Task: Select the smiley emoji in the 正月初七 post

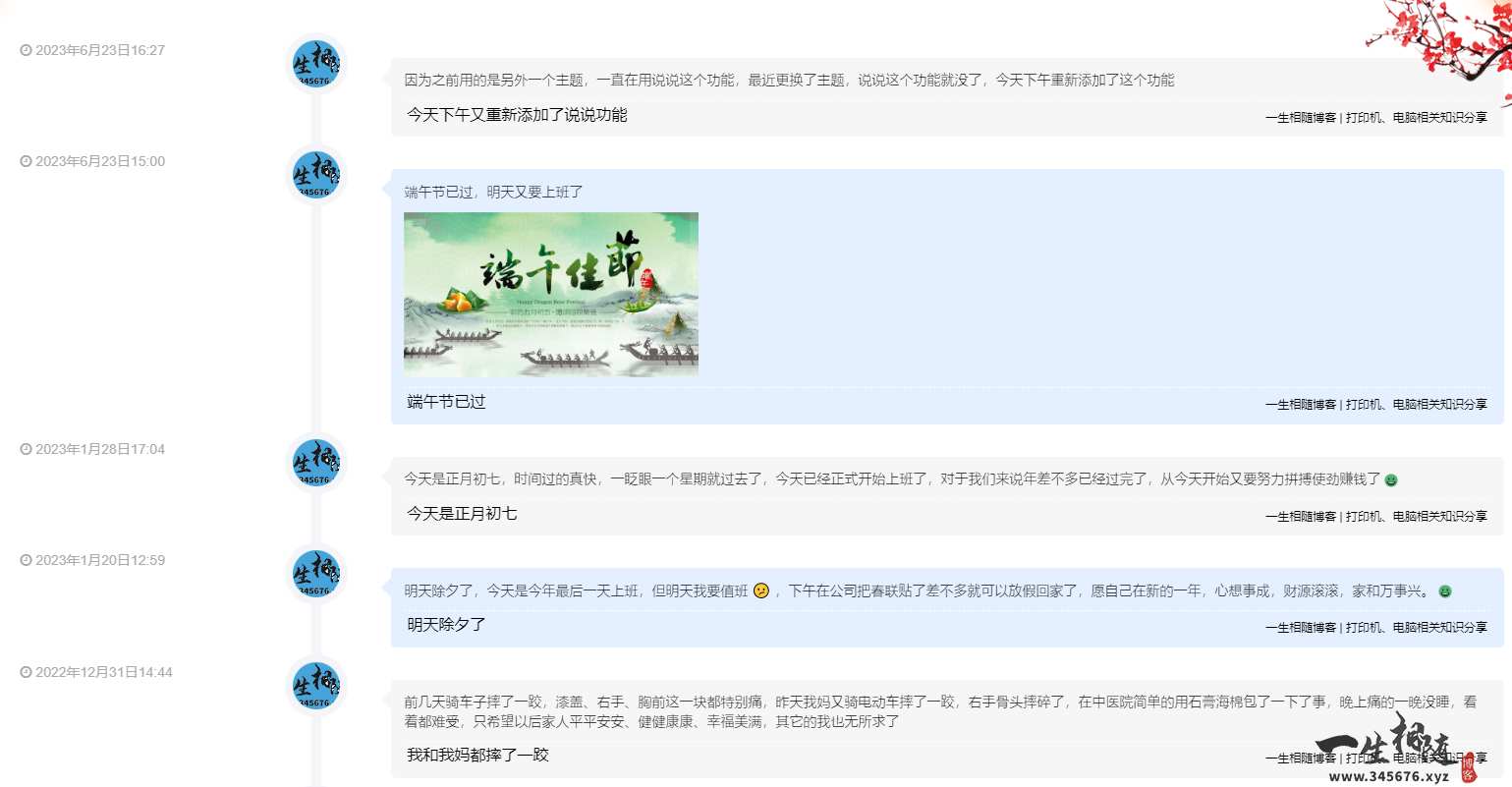Action: tap(1390, 480)
